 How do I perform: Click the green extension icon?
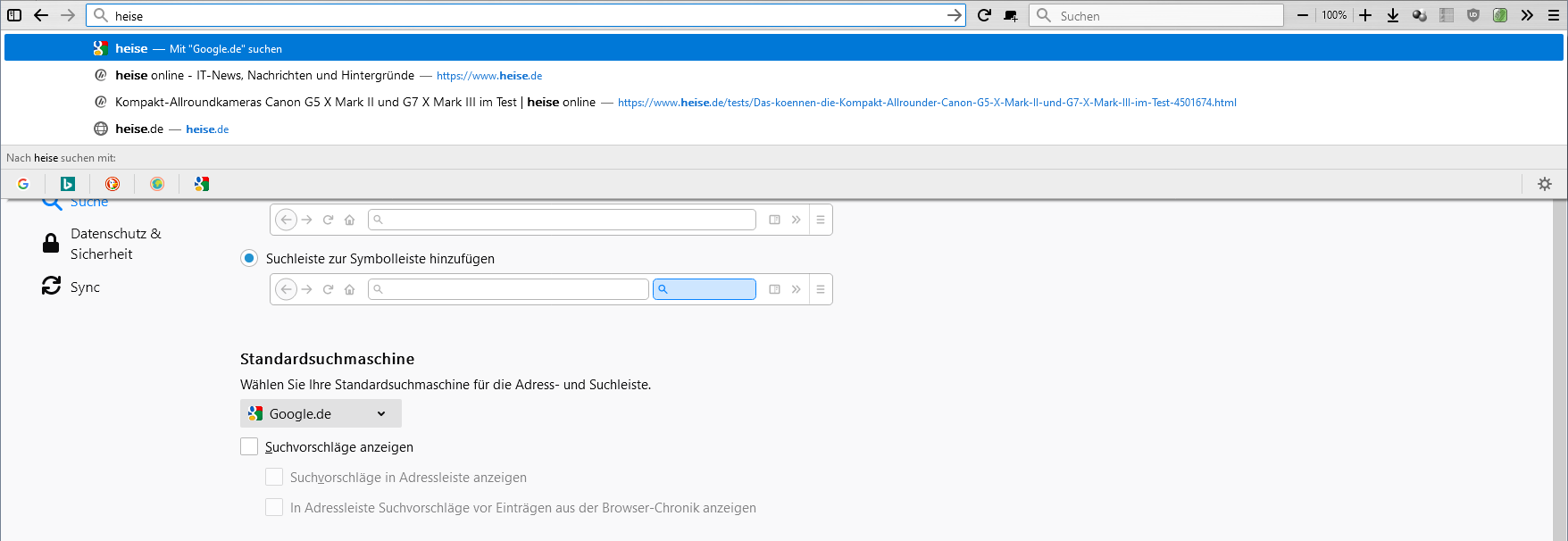point(1500,15)
